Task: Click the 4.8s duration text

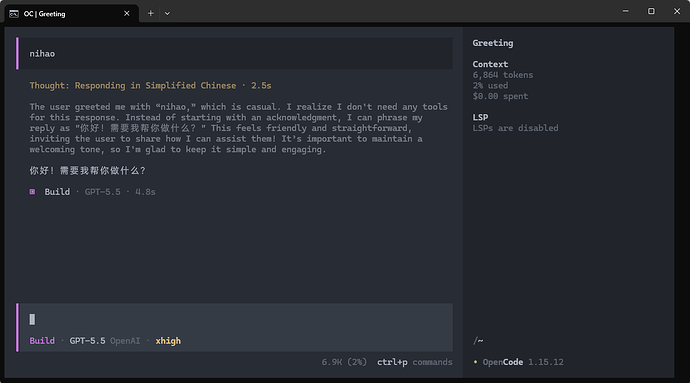Action: pyautogui.click(x=145, y=192)
